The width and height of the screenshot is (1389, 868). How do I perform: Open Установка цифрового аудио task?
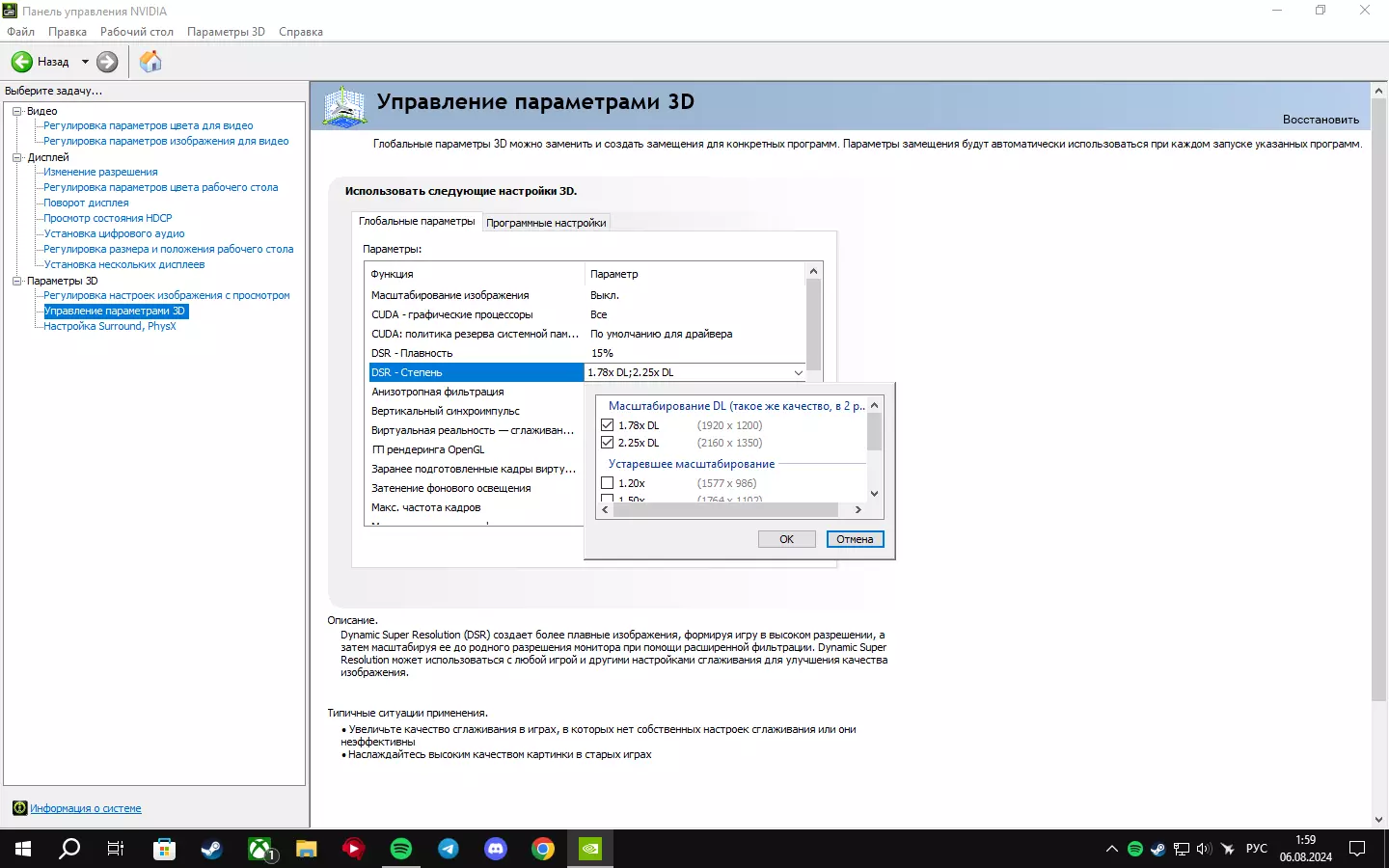pos(114,233)
